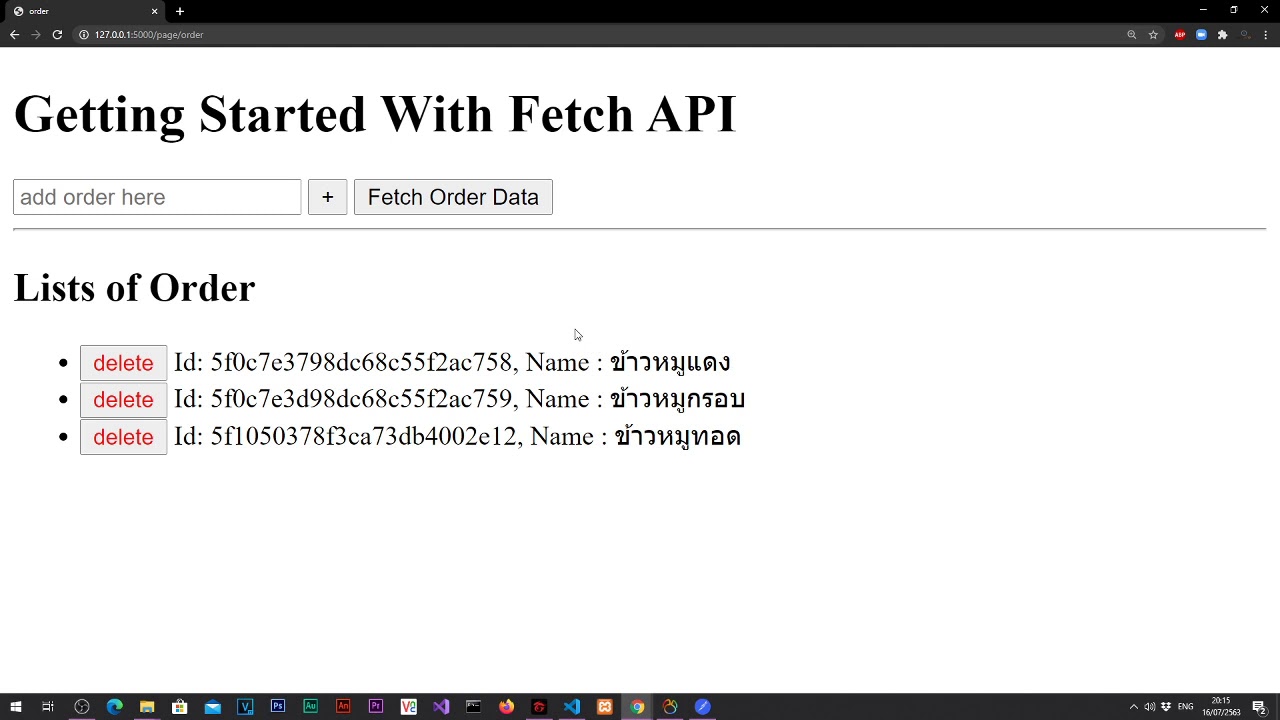Open the zoom magnifier icon in address bar
Viewport: 1280px width, 720px height.
(x=1132, y=34)
